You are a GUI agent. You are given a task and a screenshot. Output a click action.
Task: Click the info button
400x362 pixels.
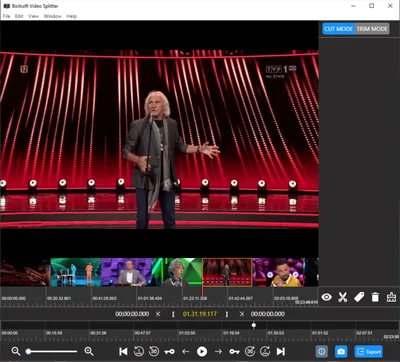(322, 352)
